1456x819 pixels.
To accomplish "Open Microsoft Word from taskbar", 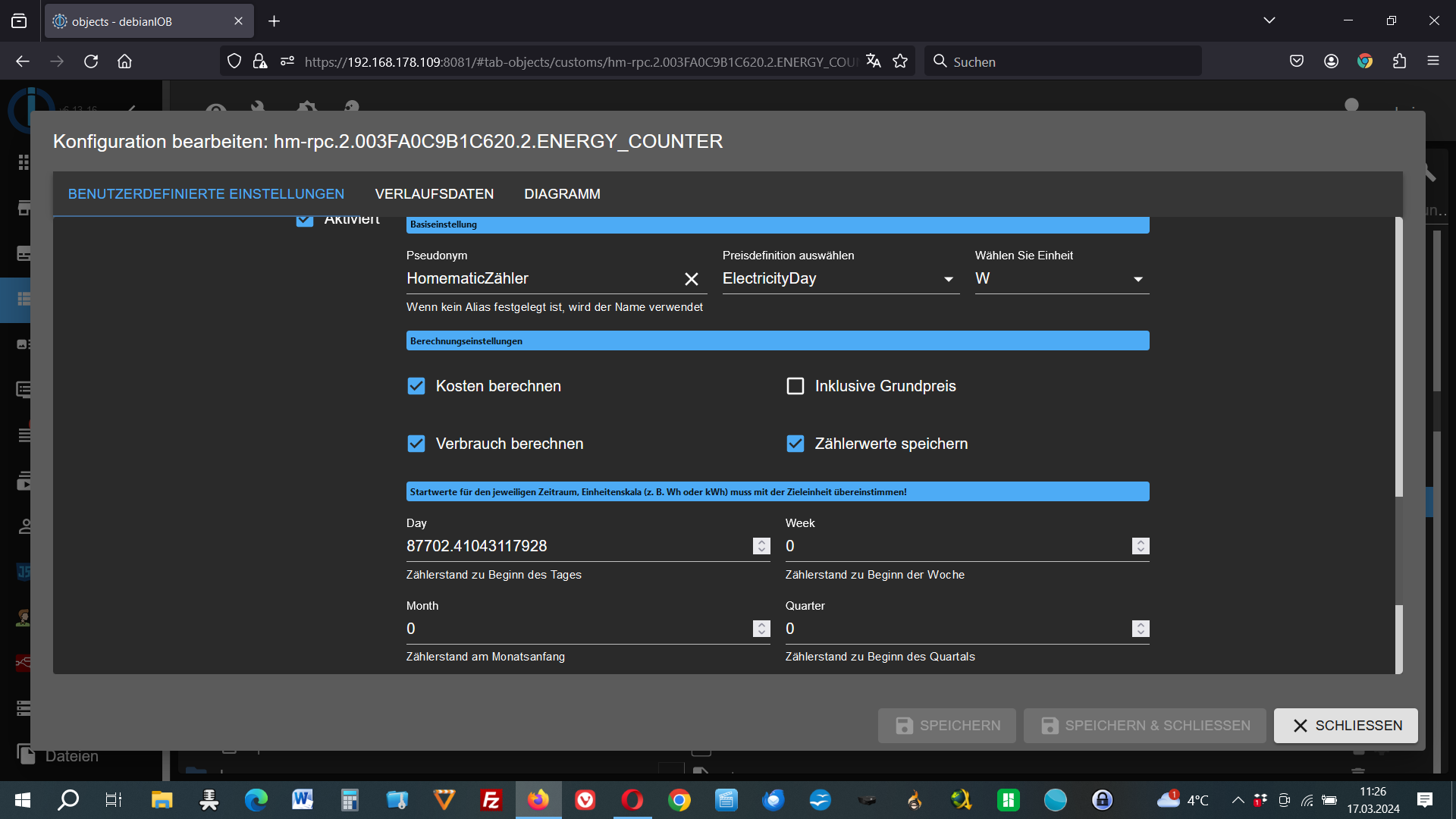I will point(303,800).
